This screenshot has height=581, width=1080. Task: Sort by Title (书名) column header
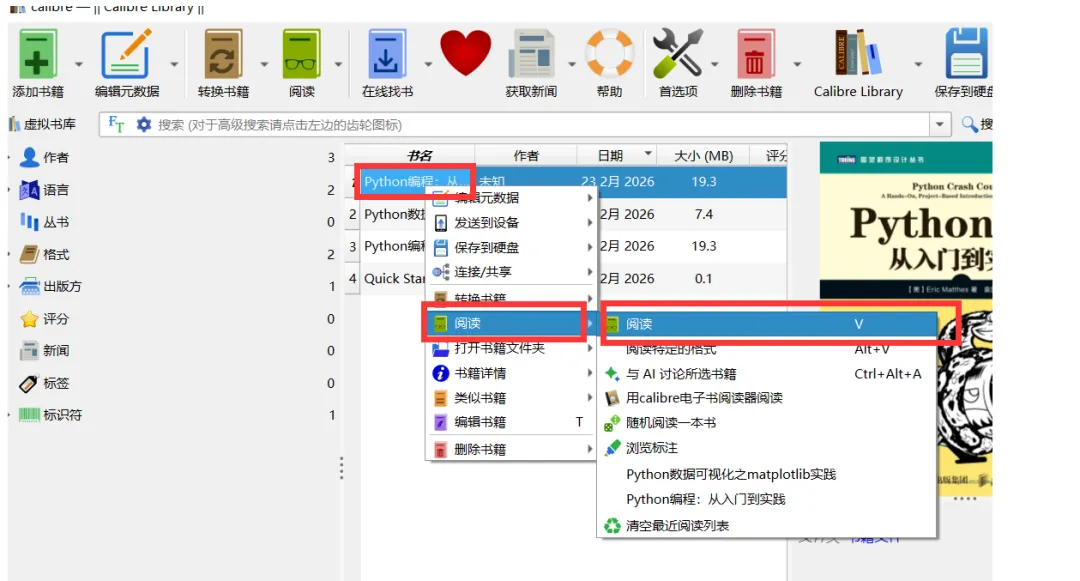tap(419, 156)
